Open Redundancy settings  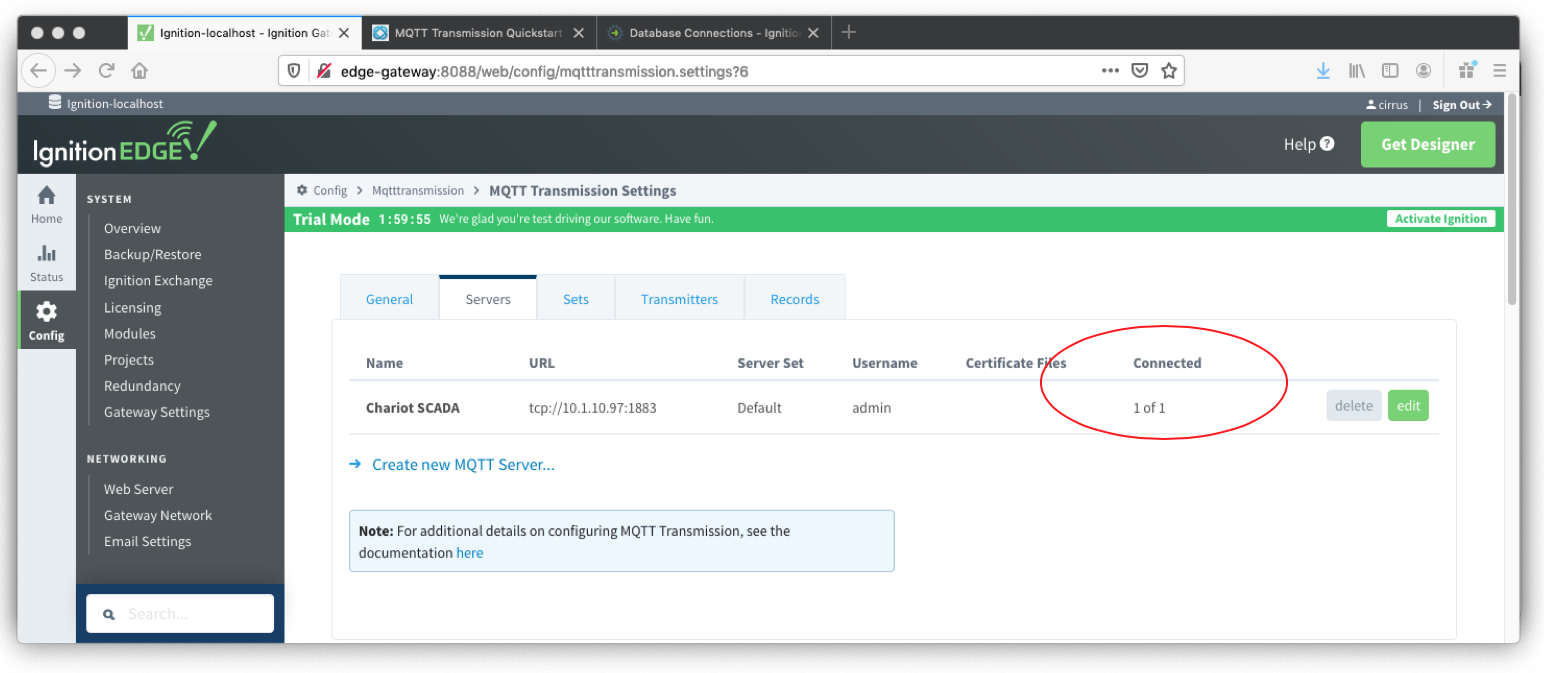pyautogui.click(x=142, y=386)
